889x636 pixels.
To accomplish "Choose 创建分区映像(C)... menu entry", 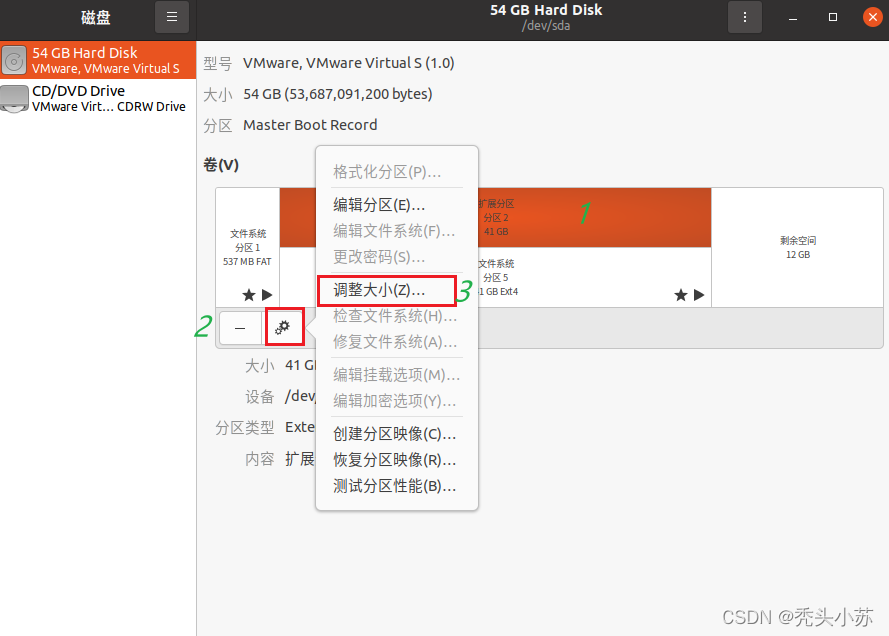I will coord(395,434).
